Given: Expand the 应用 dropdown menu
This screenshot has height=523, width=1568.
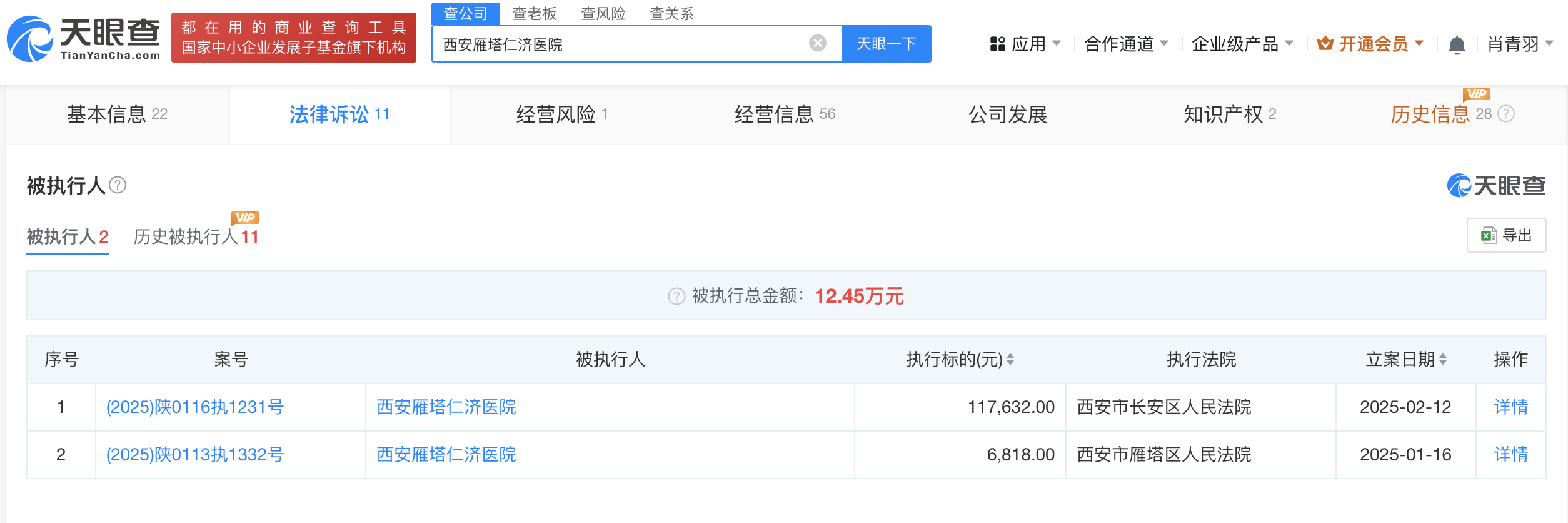Looking at the screenshot, I should tap(1025, 44).
